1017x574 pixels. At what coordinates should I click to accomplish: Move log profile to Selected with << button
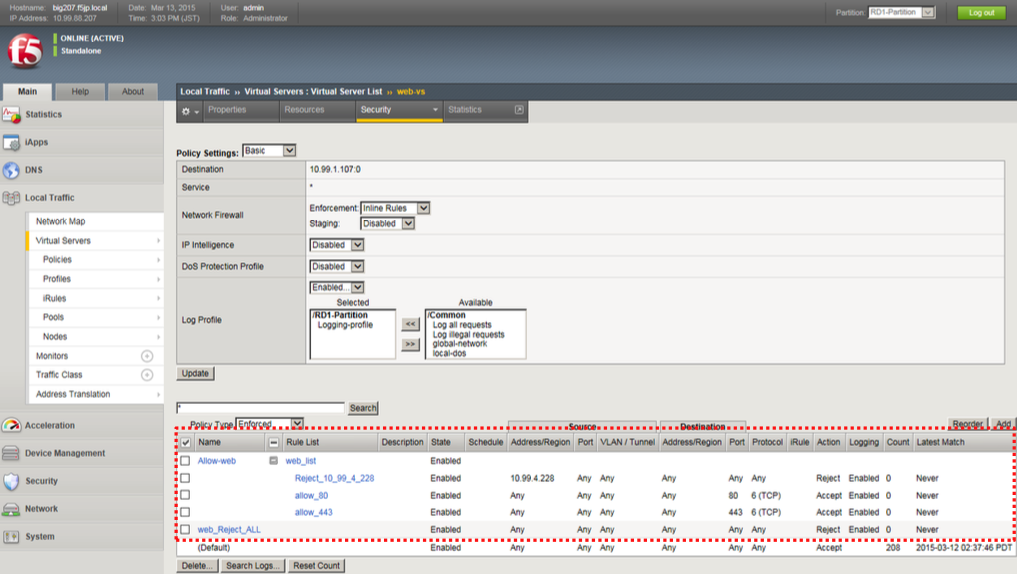(410, 324)
